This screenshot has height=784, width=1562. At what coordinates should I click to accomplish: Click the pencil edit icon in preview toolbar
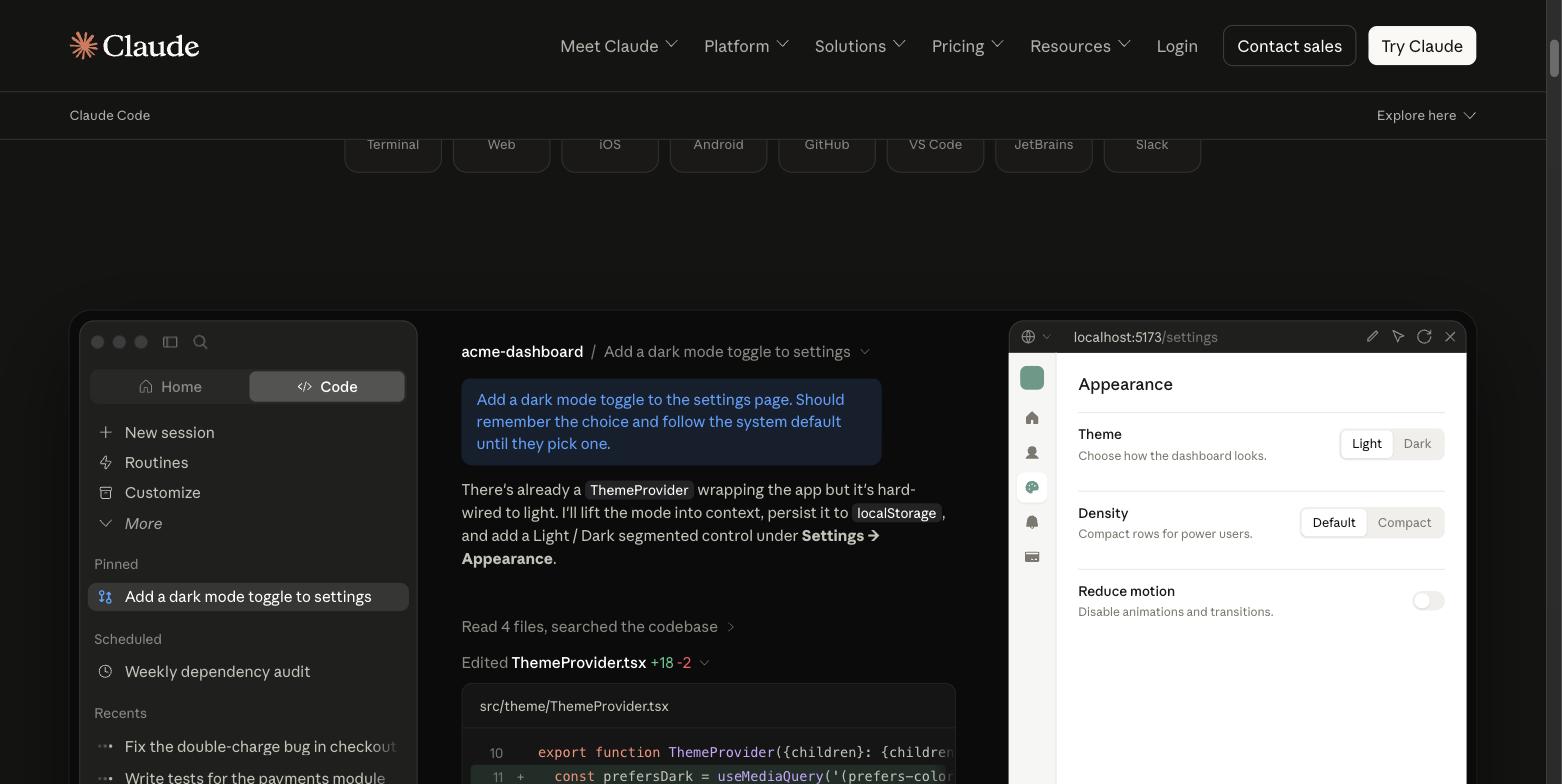click(x=1372, y=337)
